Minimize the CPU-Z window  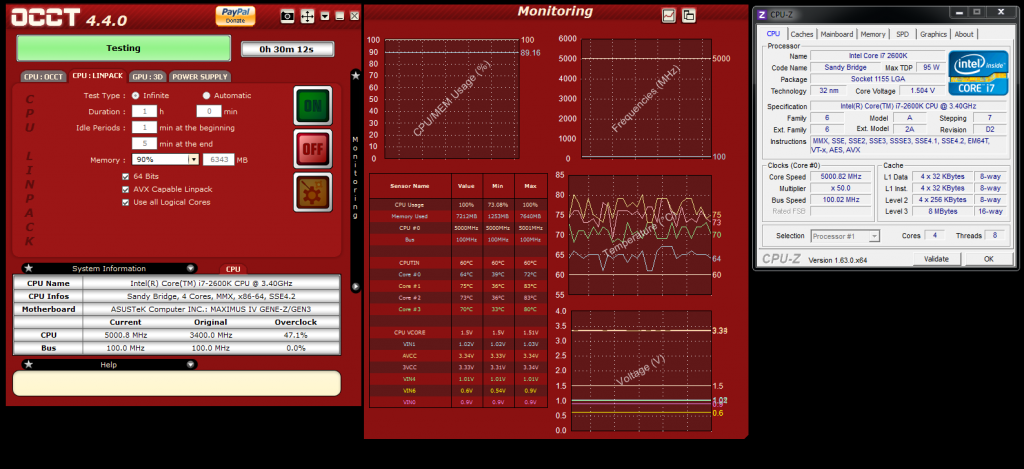point(960,12)
